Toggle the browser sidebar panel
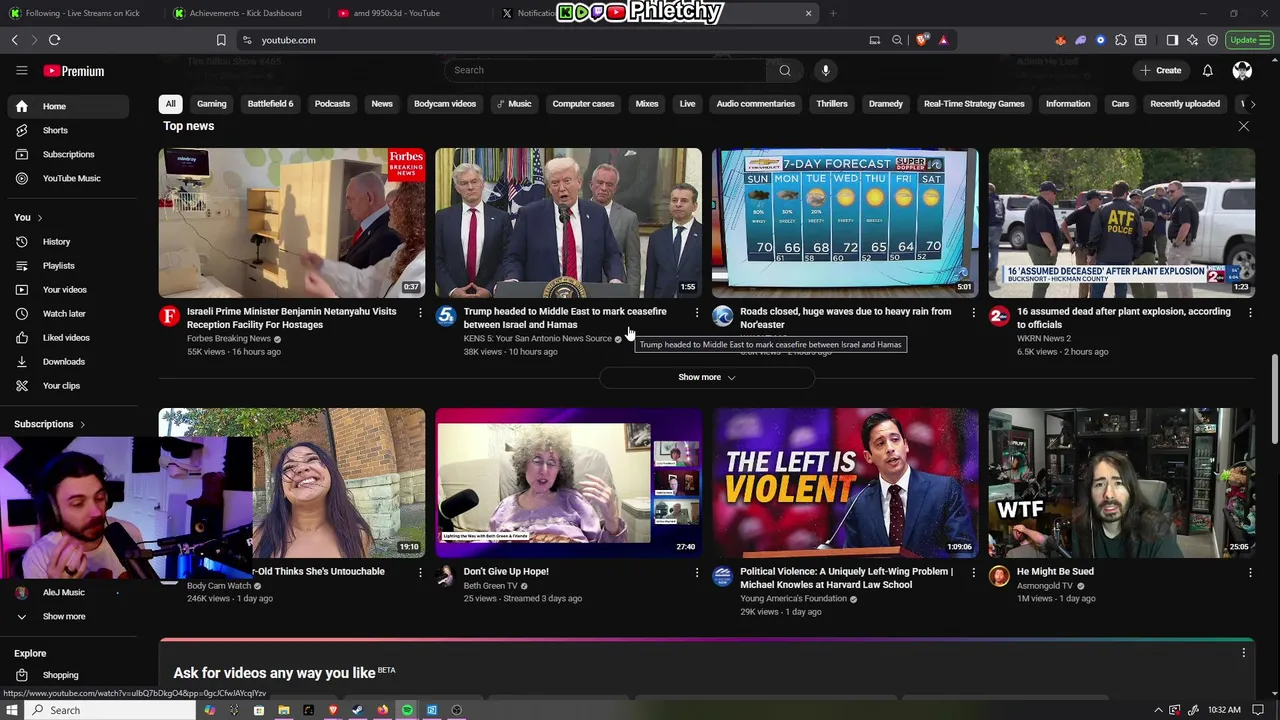 (1172, 40)
